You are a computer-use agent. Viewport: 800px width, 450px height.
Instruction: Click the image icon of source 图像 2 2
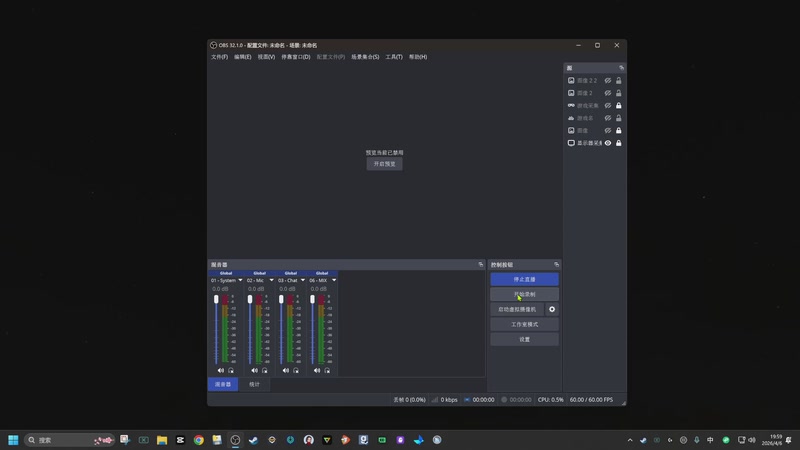(x=571, y=80)
